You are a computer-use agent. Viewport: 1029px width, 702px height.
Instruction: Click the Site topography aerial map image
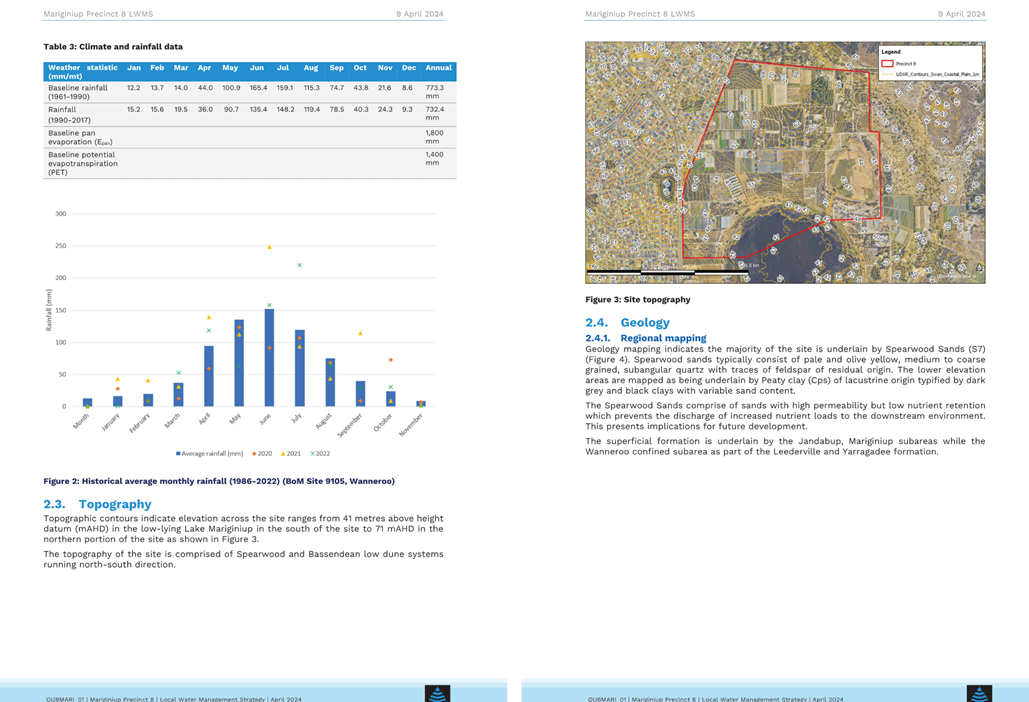click(x=785, y=163)
